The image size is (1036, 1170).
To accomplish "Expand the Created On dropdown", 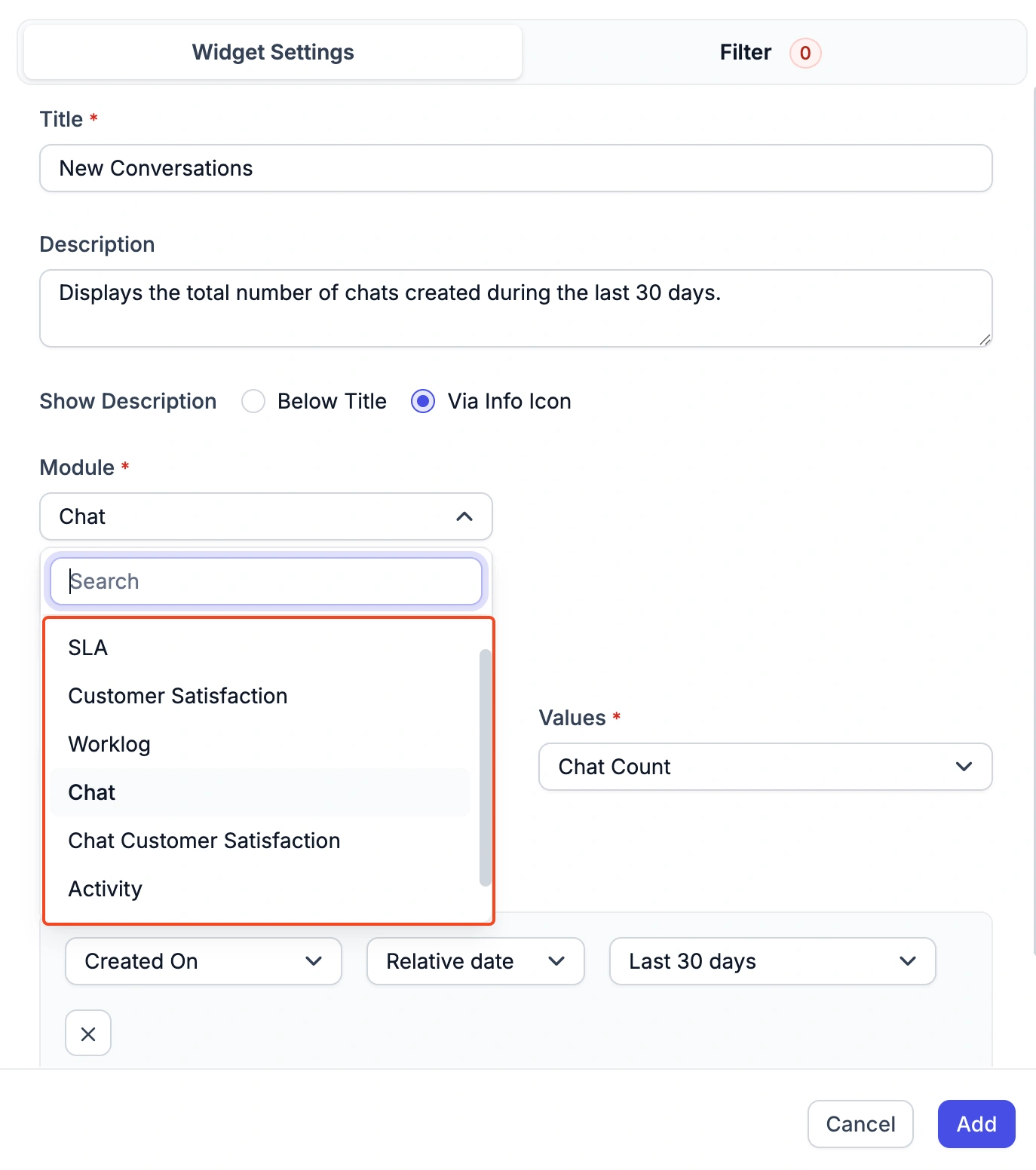I will (204, 961).
